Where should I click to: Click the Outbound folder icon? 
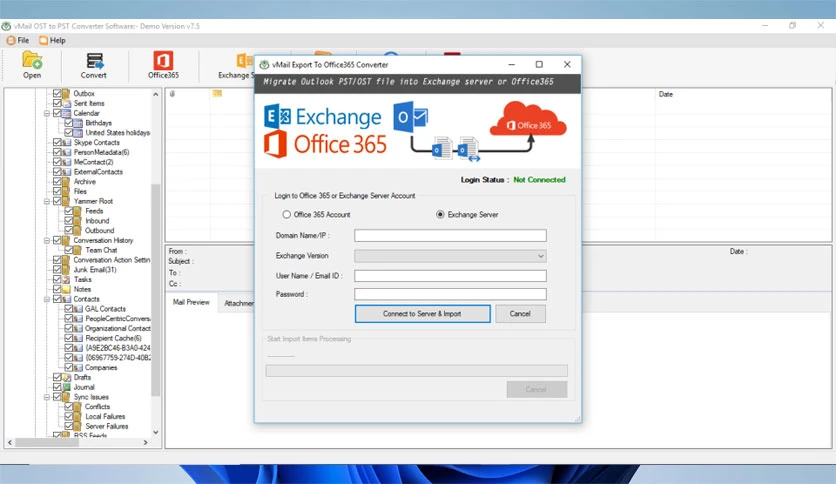tap(78, 230)
